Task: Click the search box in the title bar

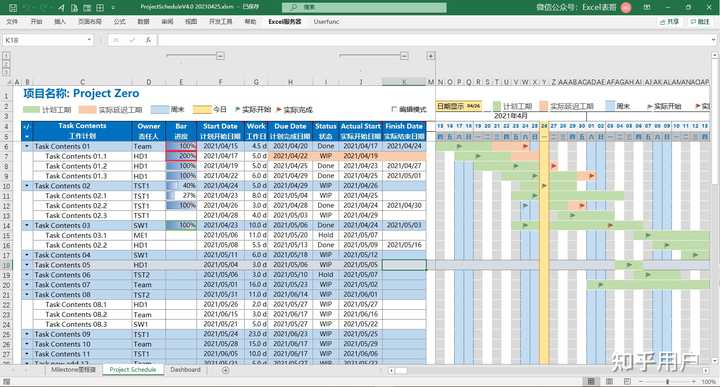Action: [364, 7]
